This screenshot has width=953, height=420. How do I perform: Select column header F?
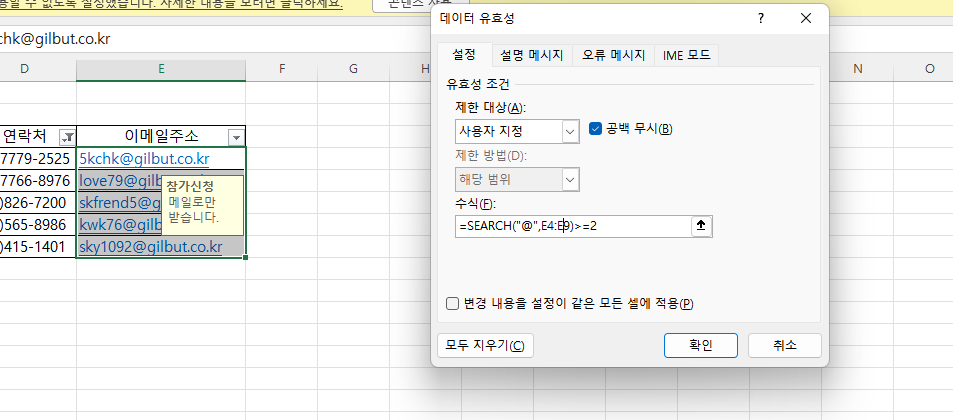[x=282, y=69]
